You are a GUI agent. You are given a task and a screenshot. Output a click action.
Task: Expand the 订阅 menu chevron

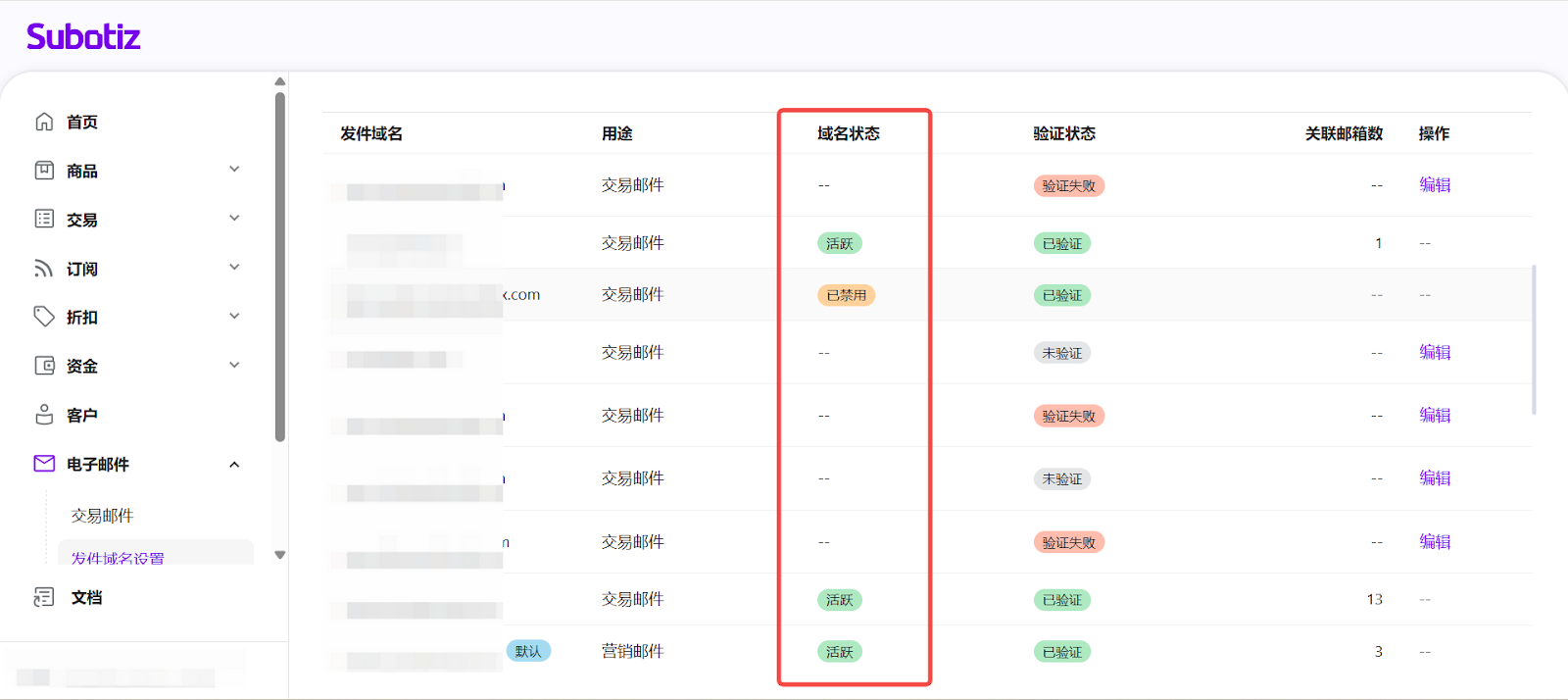click(x=234, y=268)
